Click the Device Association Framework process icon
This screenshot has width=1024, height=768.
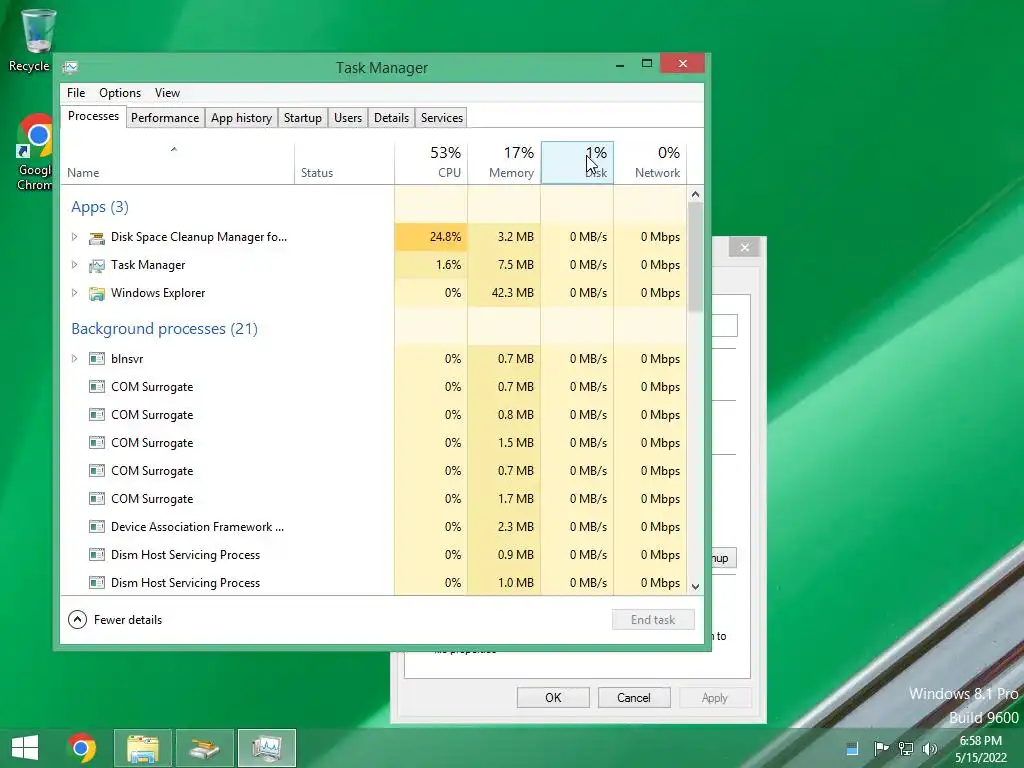(97, 526)
